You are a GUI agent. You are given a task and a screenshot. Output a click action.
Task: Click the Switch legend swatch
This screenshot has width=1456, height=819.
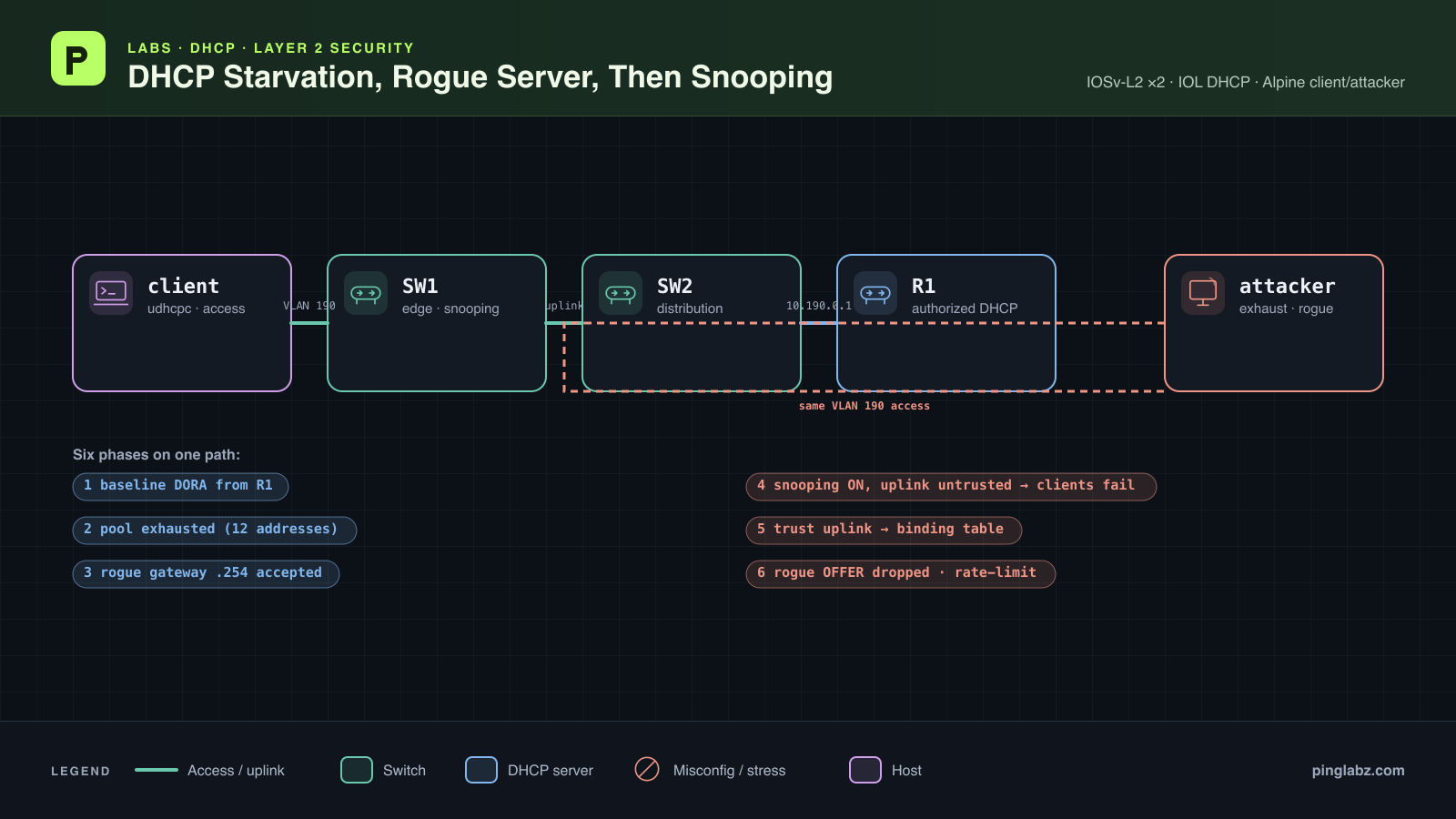[x=357, y=770]
